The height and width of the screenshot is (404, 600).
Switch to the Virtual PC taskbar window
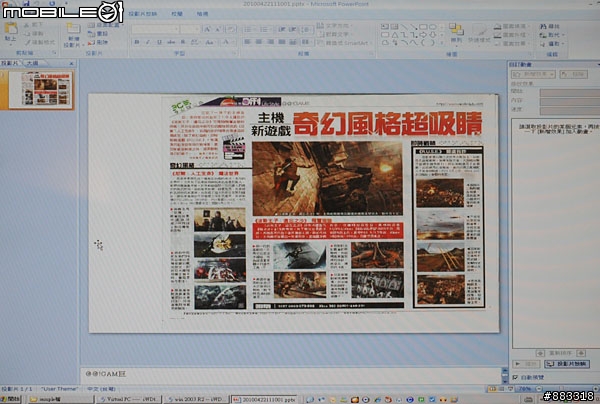(x=128, y=399)
